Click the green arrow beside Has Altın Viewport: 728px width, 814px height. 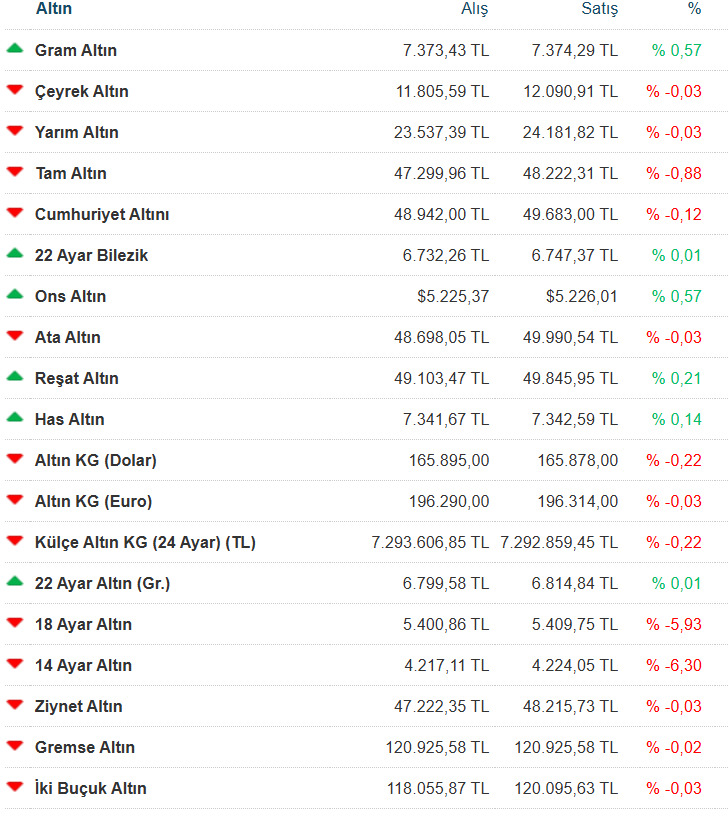pyautogui.click(x=14, y=417)
